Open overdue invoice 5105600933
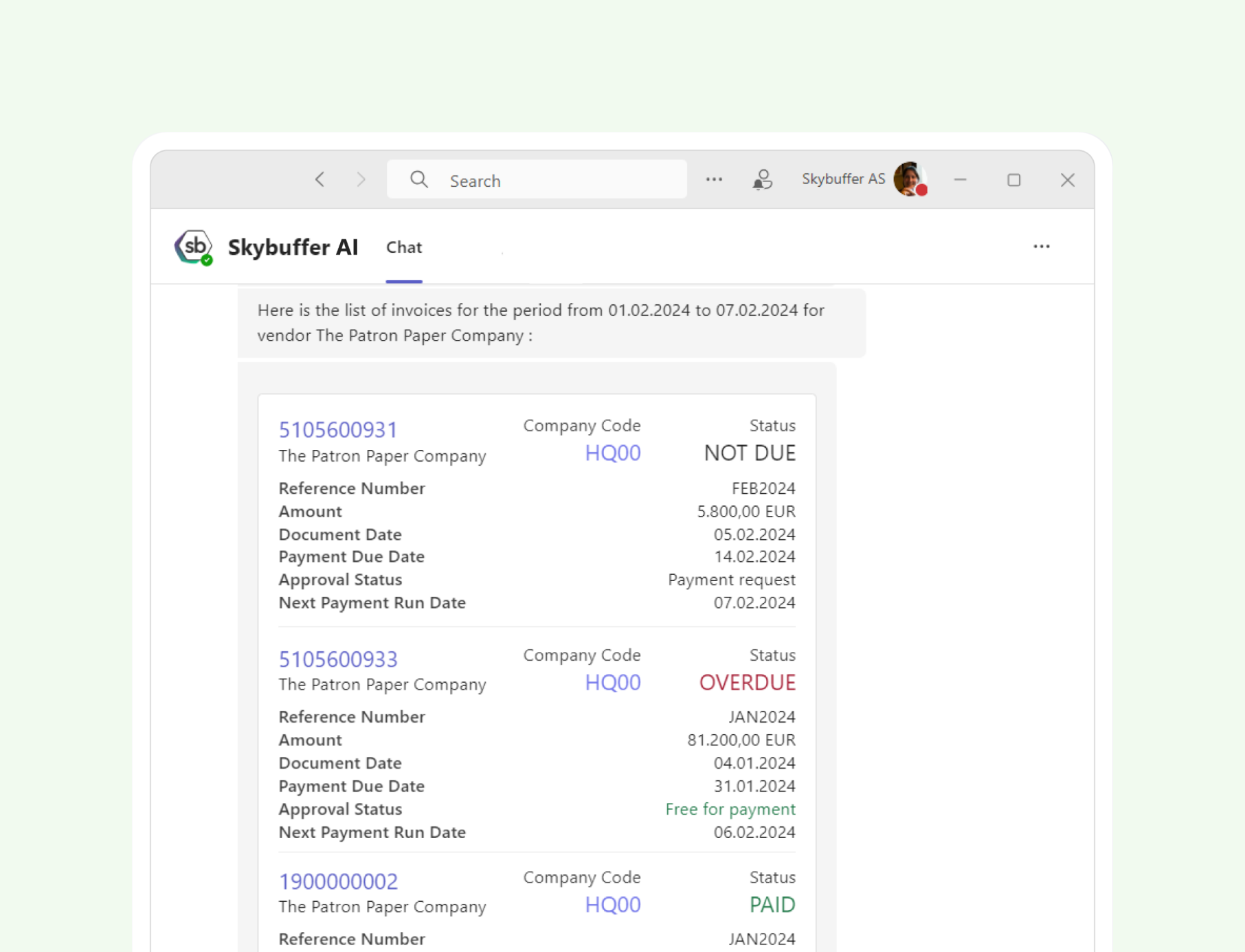 point(338,659)
